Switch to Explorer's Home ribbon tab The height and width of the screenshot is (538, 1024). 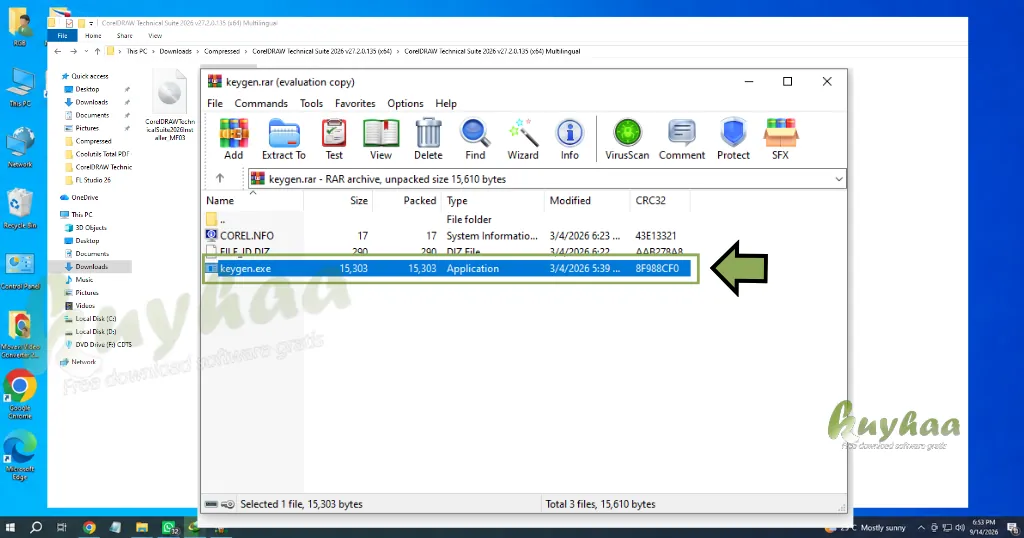click(93, 36)
